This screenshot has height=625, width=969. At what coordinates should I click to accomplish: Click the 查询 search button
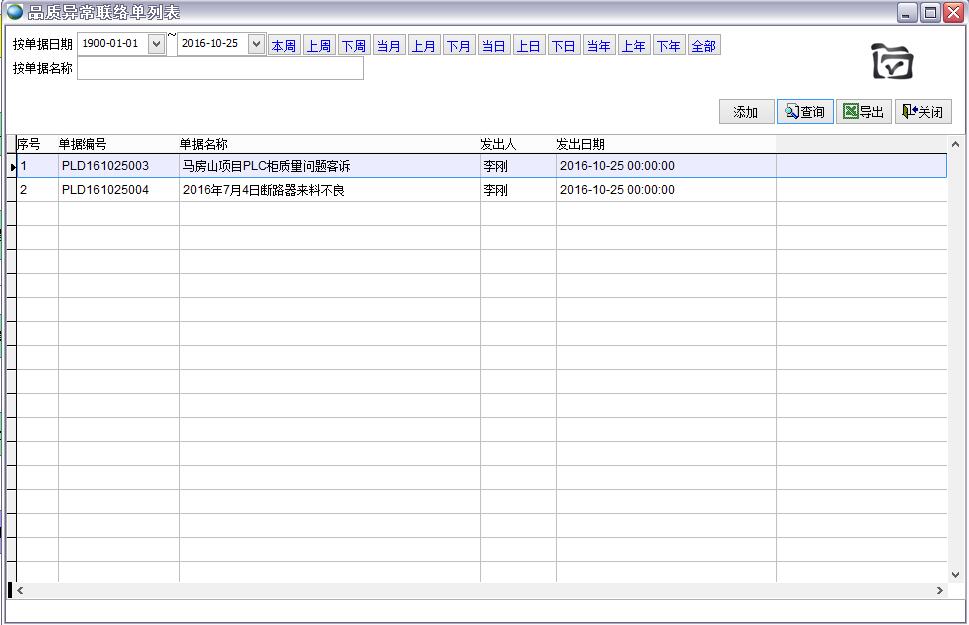[805, 112]
